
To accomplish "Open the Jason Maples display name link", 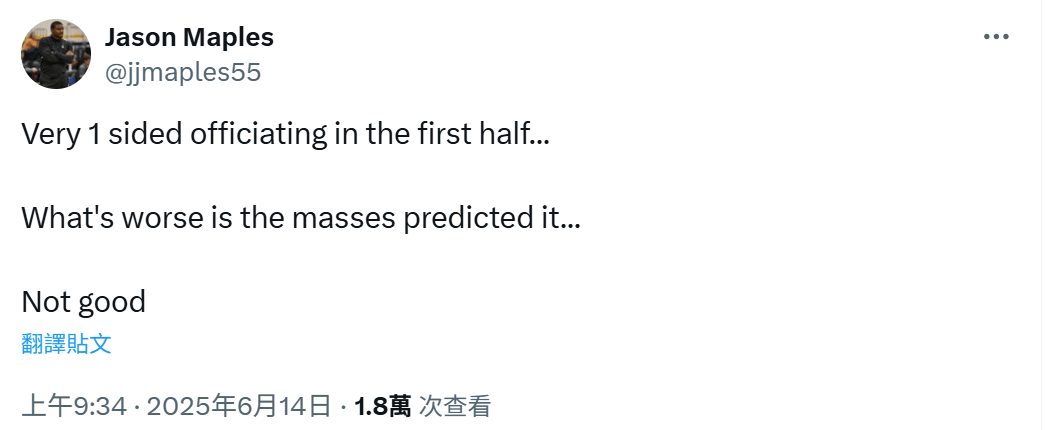I will 189,38.
